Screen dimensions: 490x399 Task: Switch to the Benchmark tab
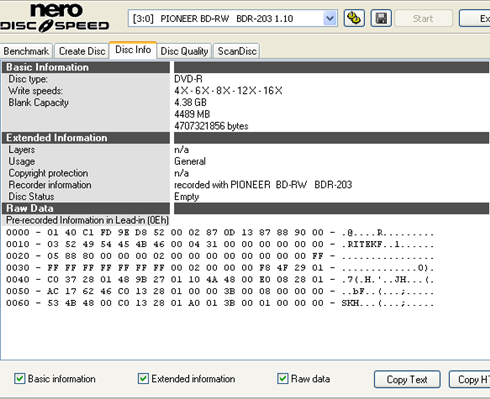[x=26, y=51]
